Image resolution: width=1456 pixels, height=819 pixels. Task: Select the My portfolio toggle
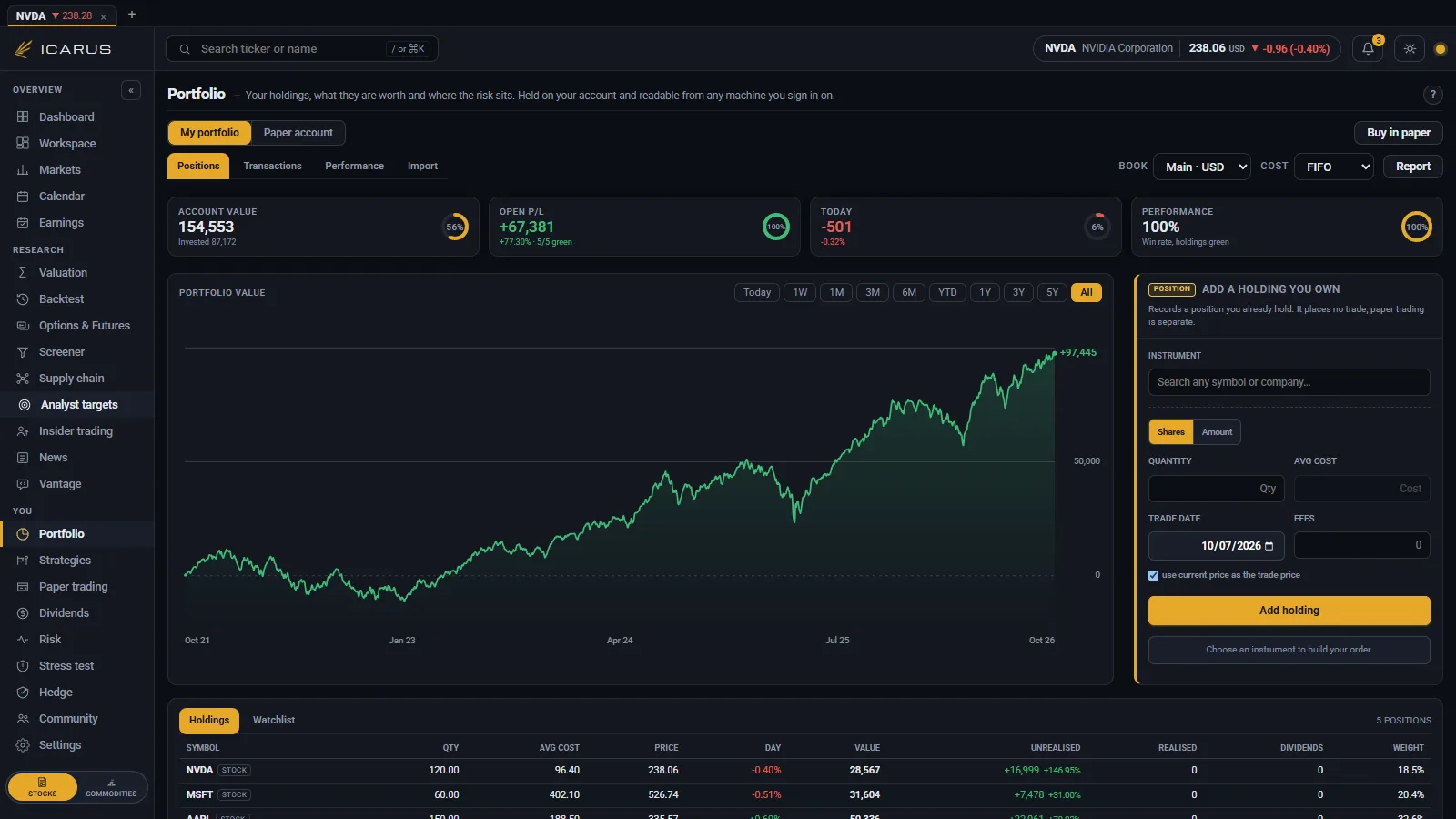(209, 133)
